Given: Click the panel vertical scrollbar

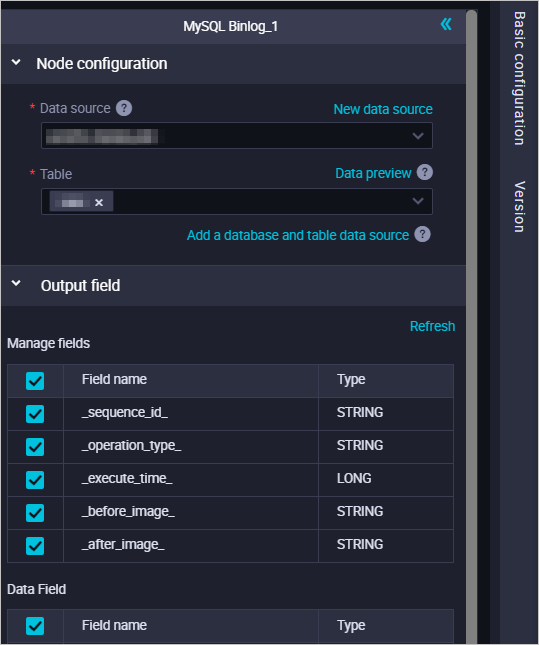Looking at the screenshot, I should pyautogui.click(x=472, y=327).
